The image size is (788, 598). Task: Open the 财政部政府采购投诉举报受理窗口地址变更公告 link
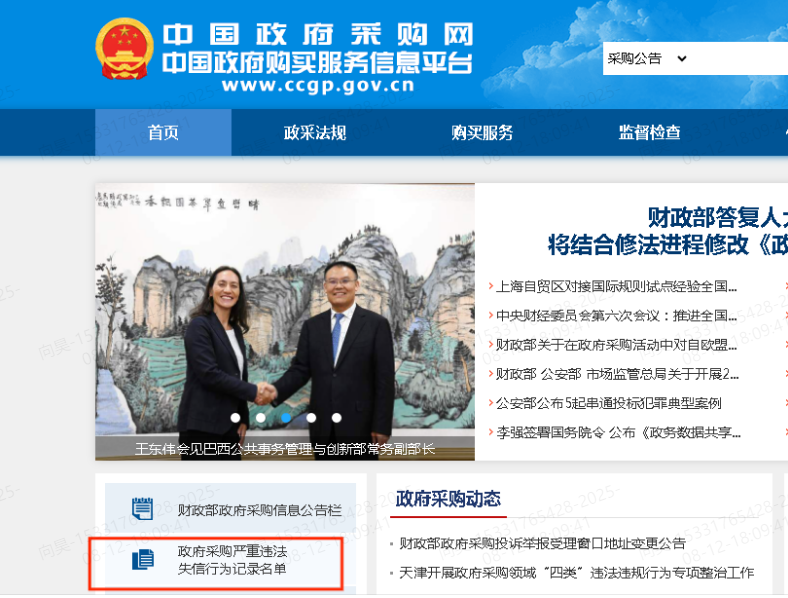(x=542, y=543)
